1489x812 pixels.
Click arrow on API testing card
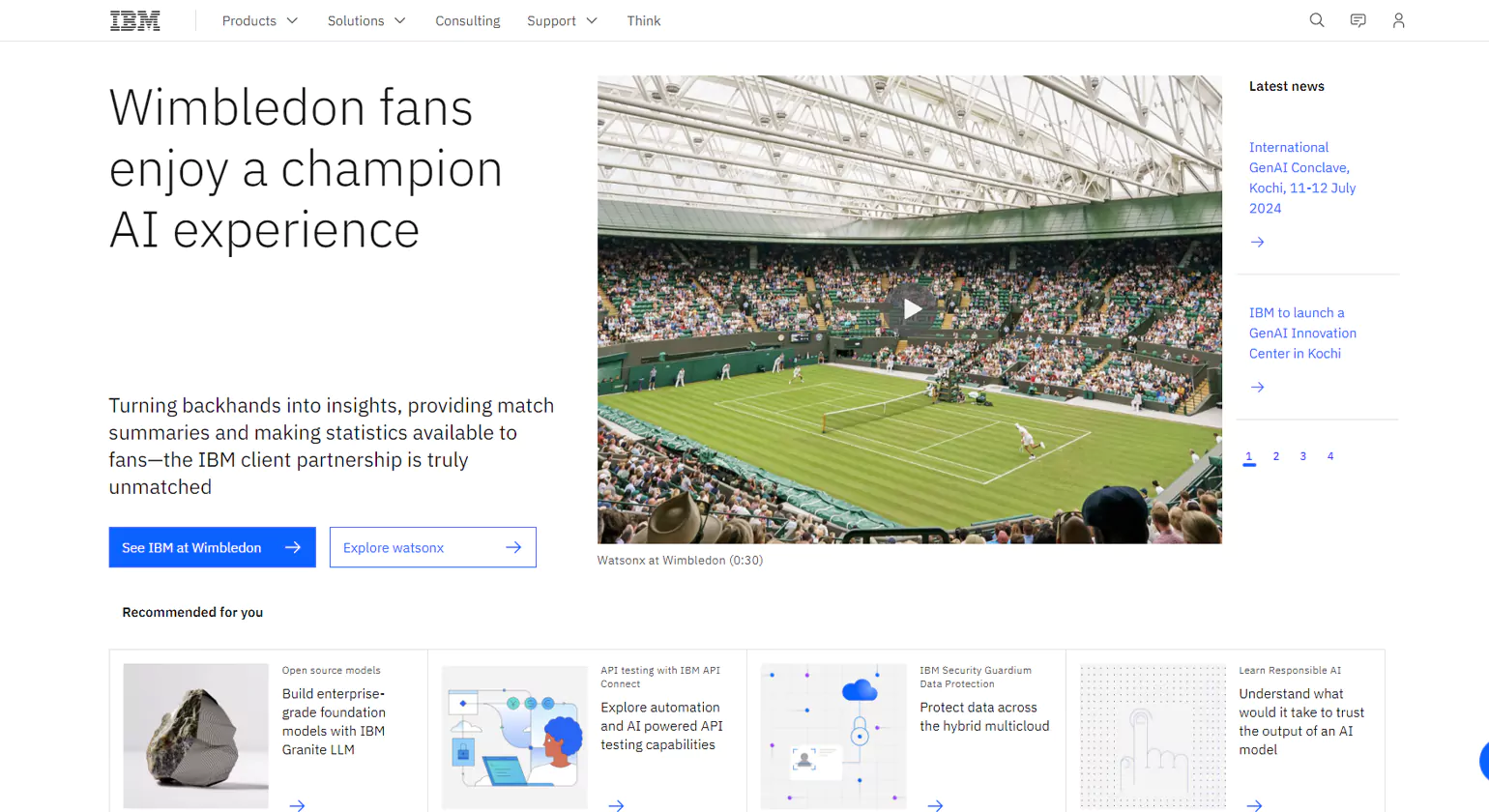tap(616, 804)
